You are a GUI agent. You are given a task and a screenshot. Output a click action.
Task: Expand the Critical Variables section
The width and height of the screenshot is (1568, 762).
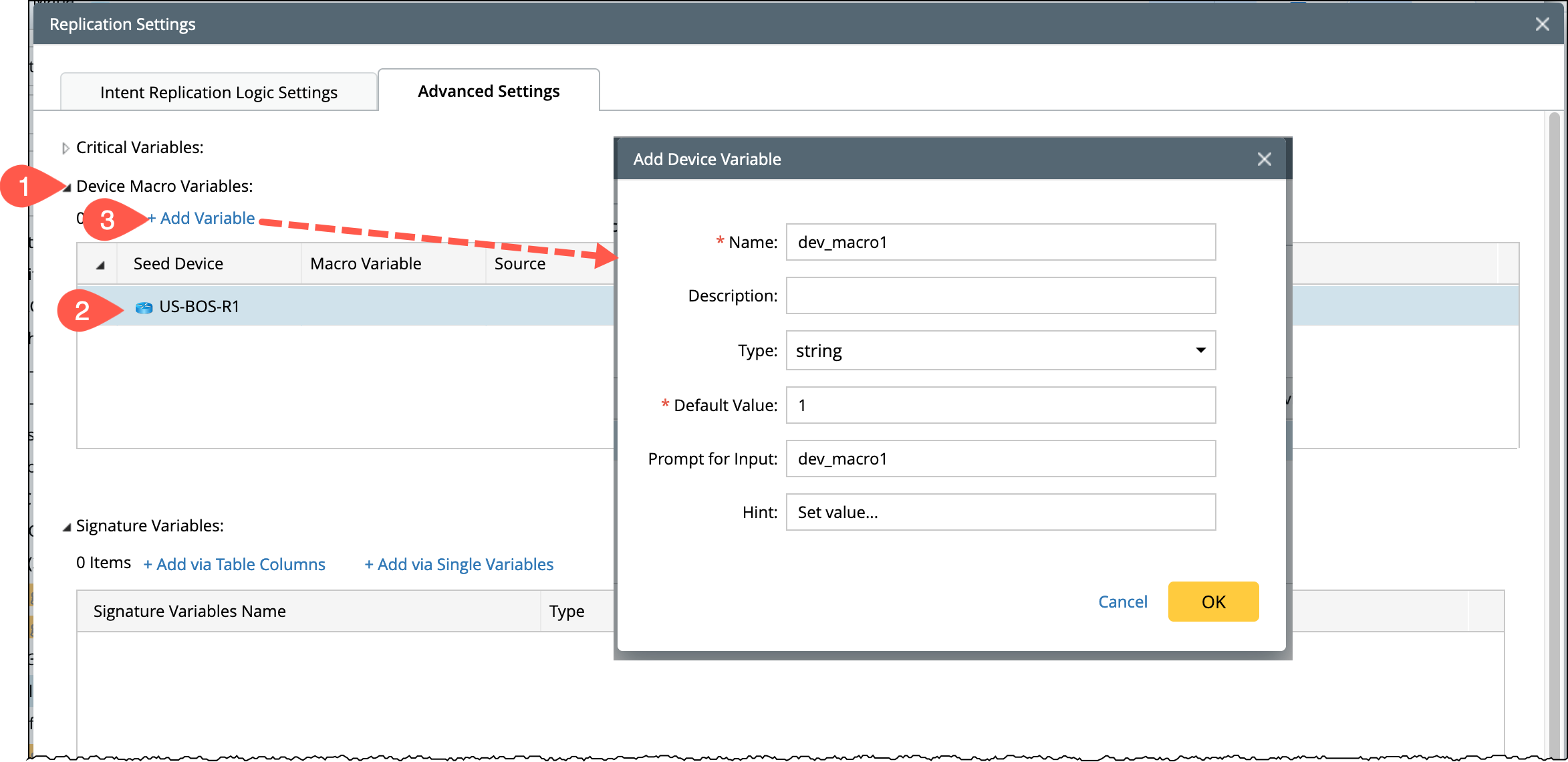click(x=66, y=148)
